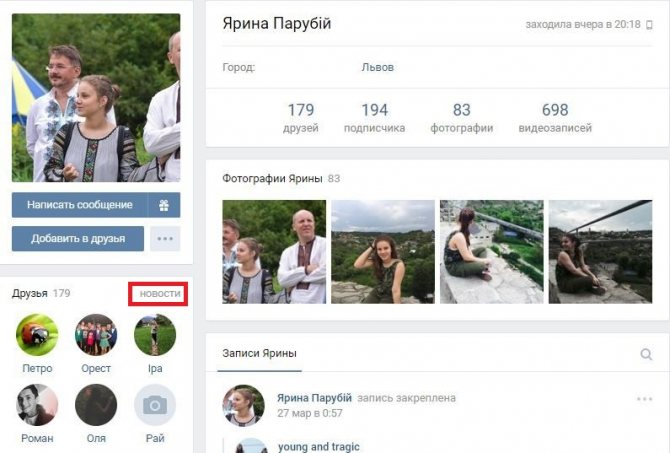Click the search icon in Записи Ярины
This screenshot has width=670, height=453.
point(646,354)
